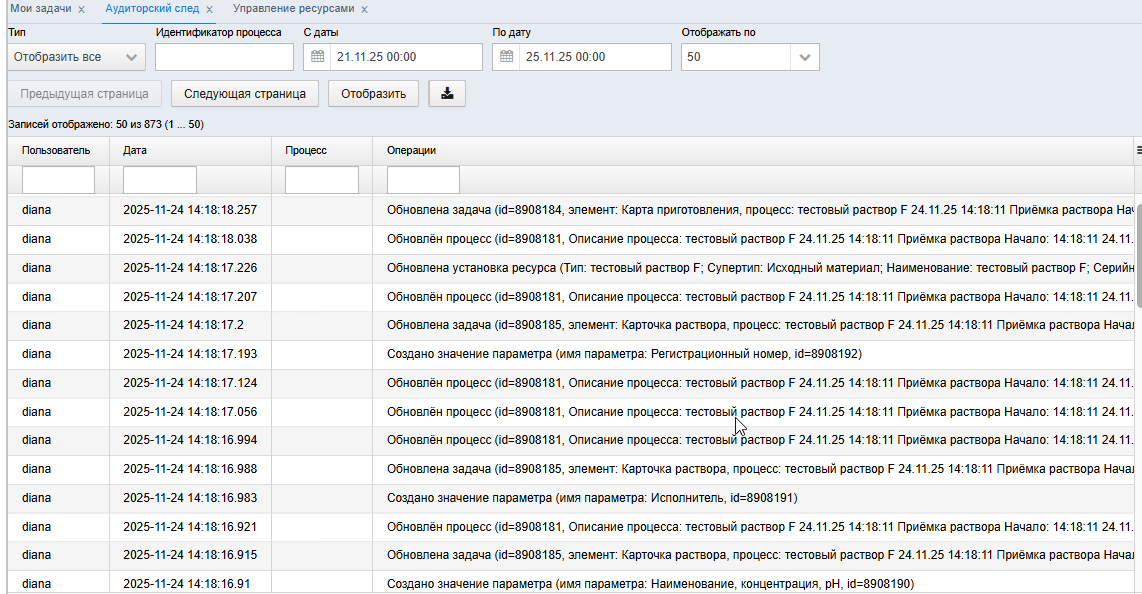Click the Дата column filter box

(160, 180)
